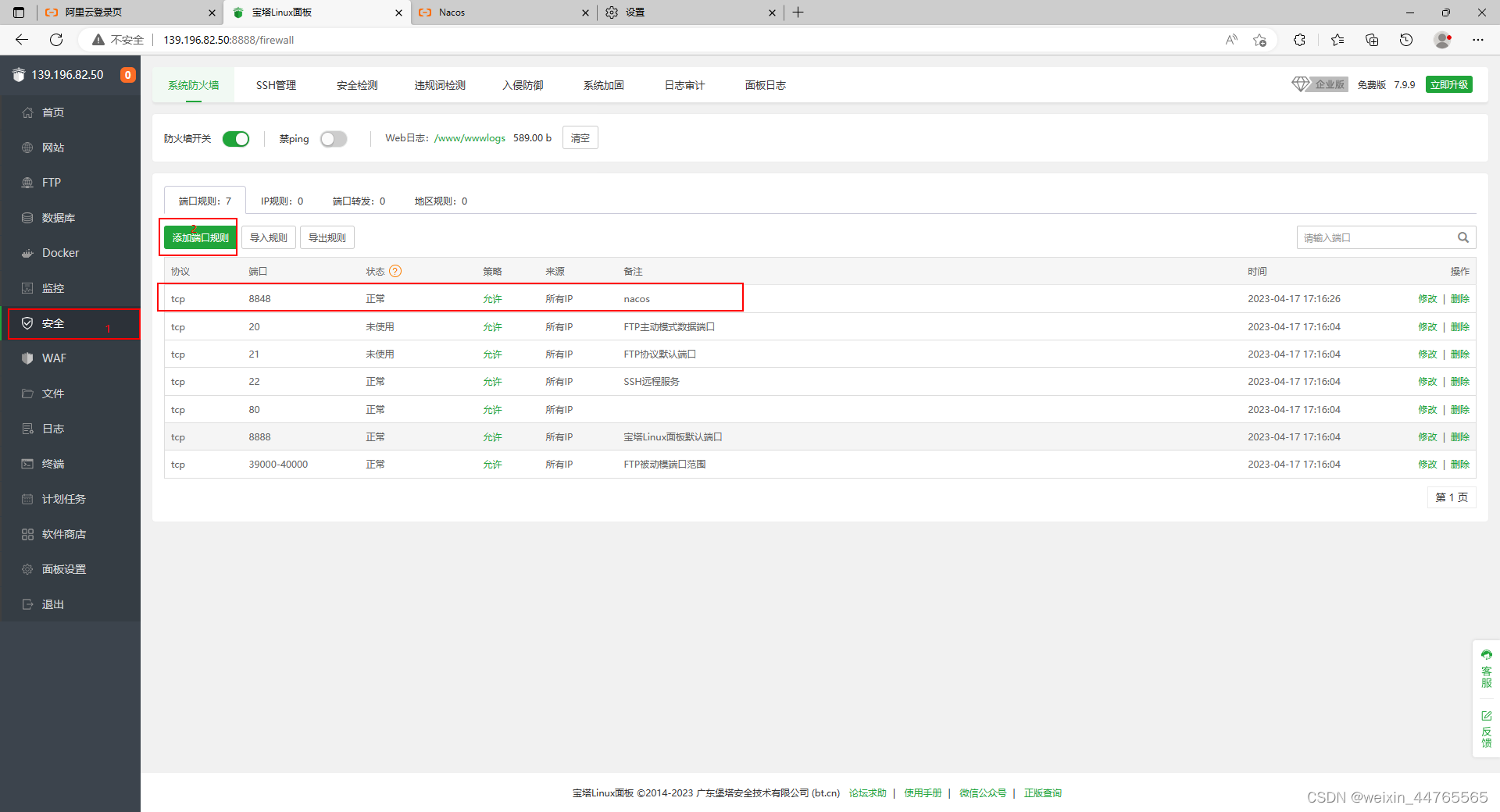
Task: Open the 首页 home sidebar icon
Action: click(27, 112)
